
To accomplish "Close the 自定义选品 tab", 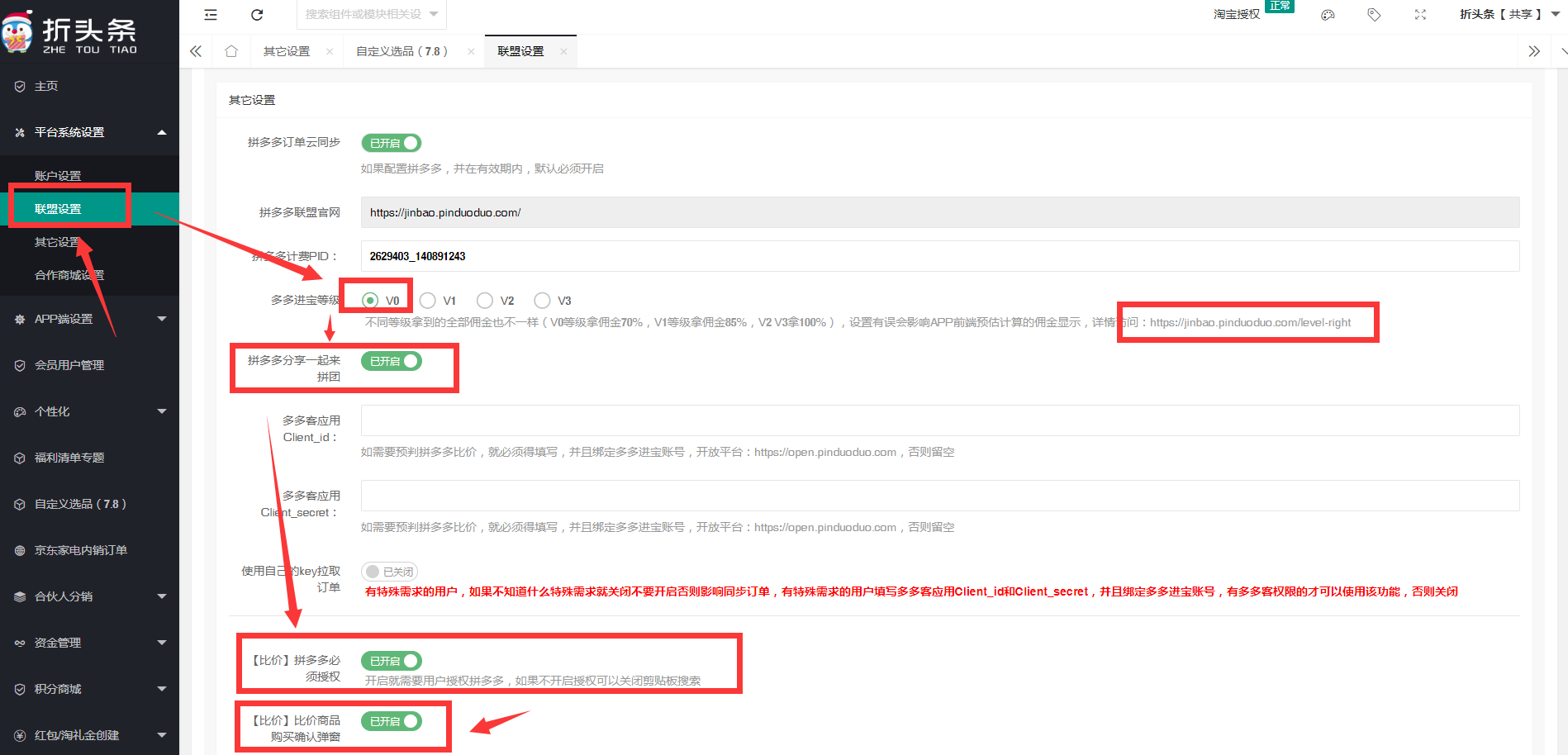I will point(471,51).
